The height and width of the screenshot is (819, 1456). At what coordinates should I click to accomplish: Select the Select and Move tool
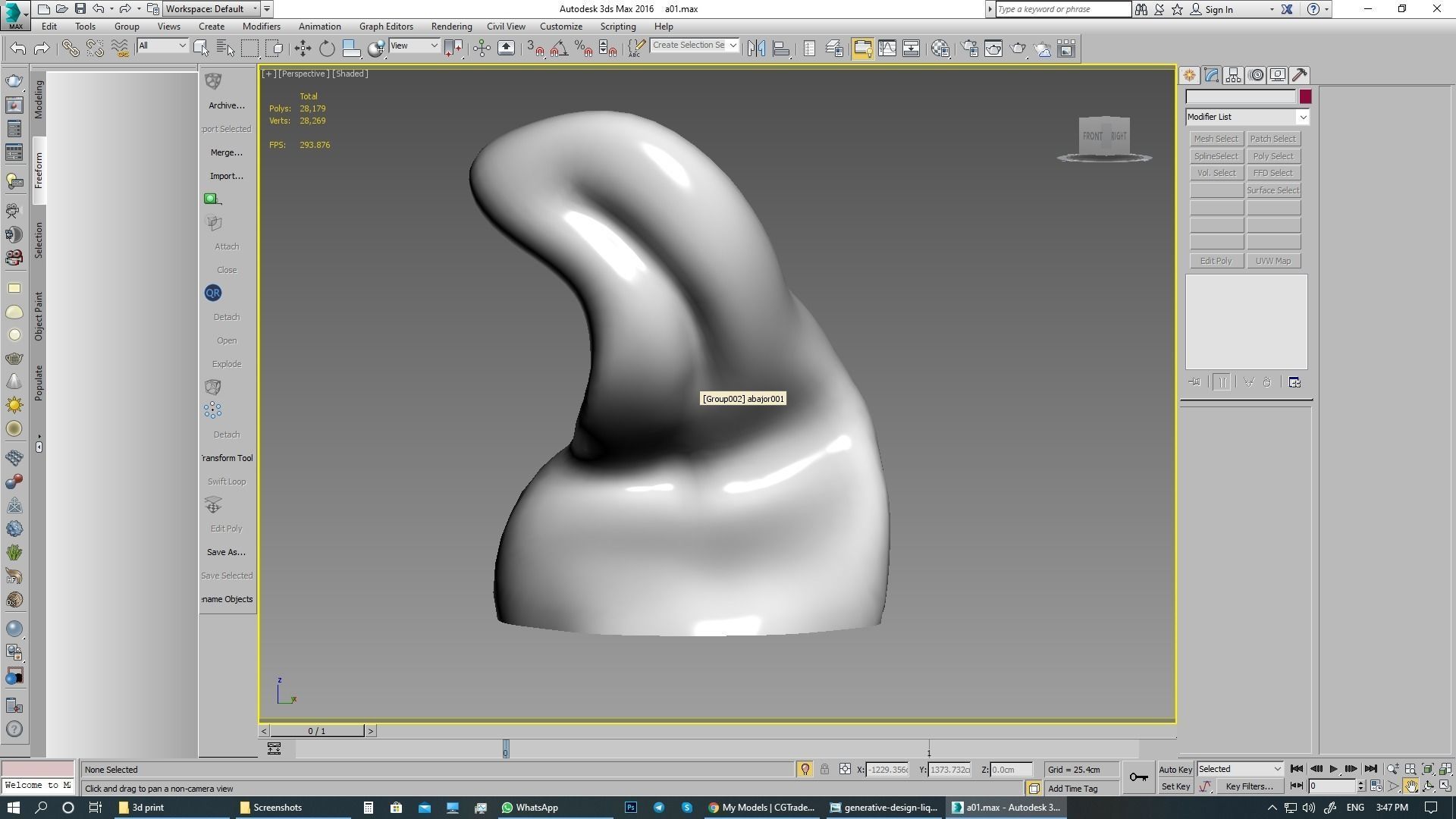(303, 49)
